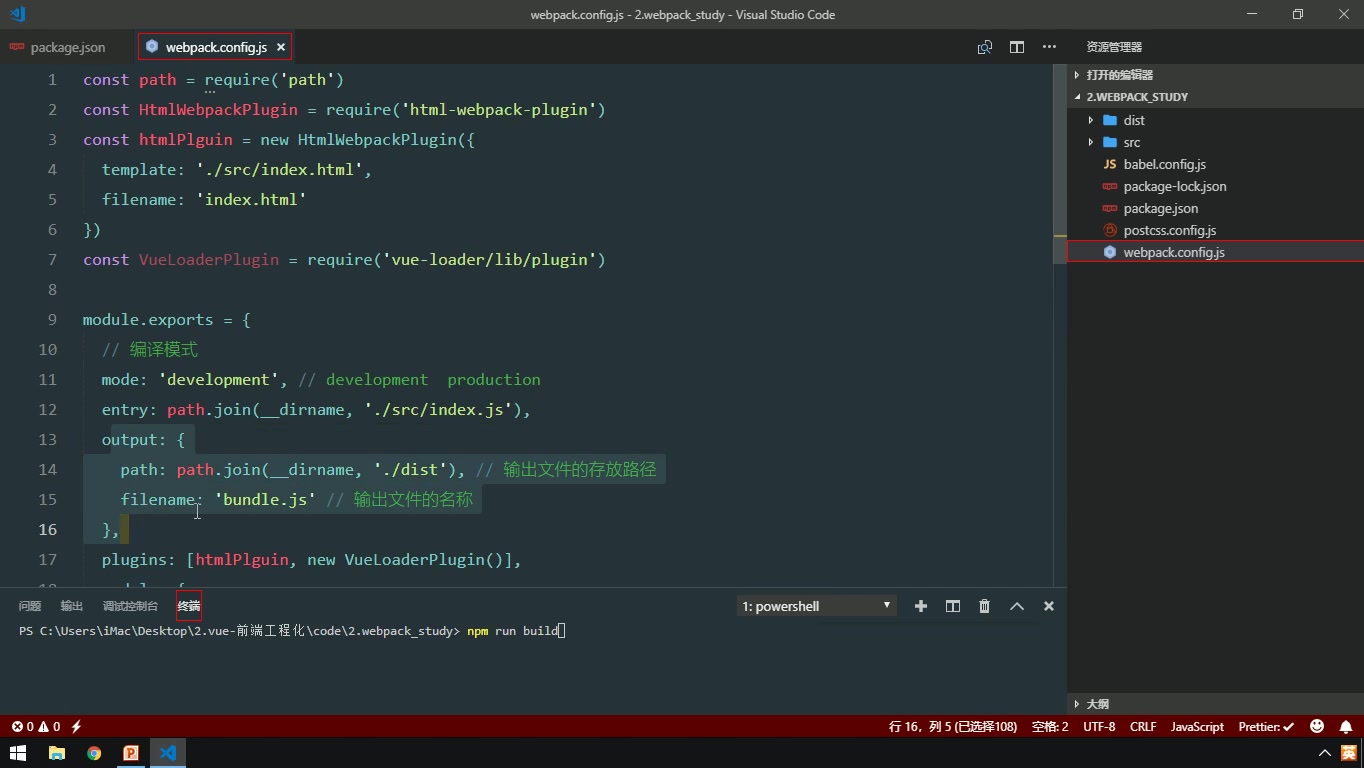Viewport: 1364px width, 768px height.
Task: Close the terminal panel
Action: point(1049,606)
